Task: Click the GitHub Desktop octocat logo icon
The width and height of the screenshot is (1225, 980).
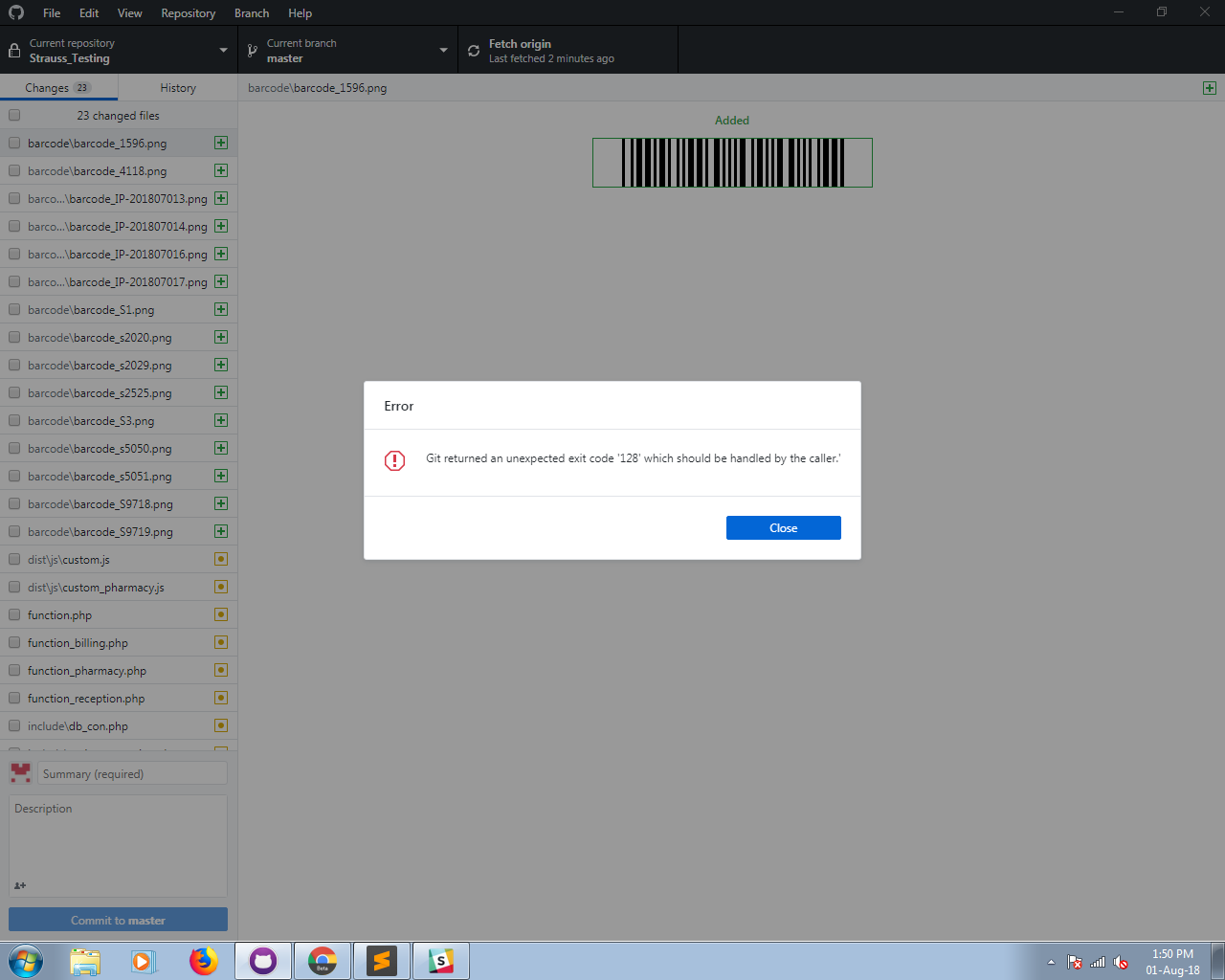Action: pos(14,12)
